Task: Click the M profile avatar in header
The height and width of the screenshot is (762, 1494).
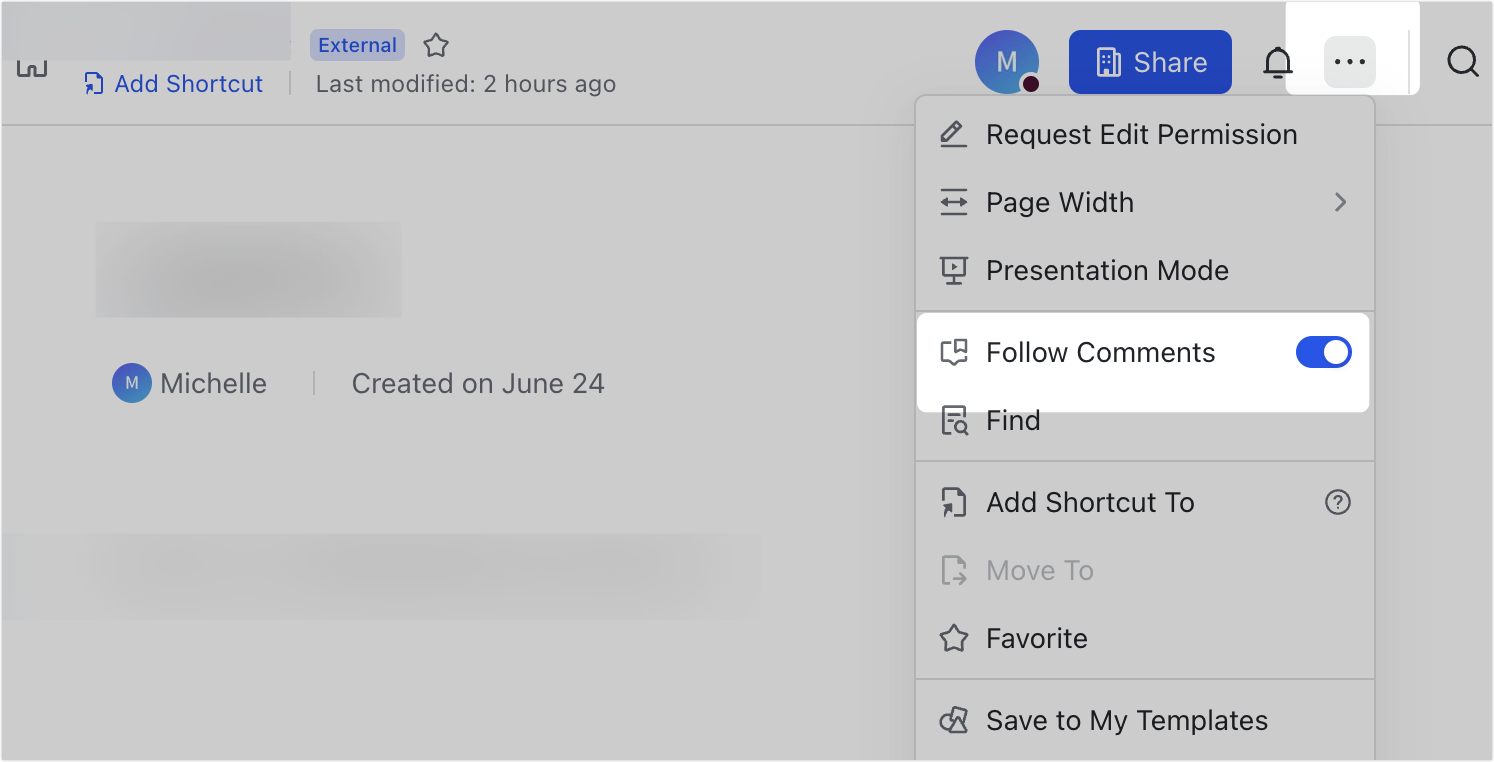Action: pyautogui.click(x=1007, y=62)
